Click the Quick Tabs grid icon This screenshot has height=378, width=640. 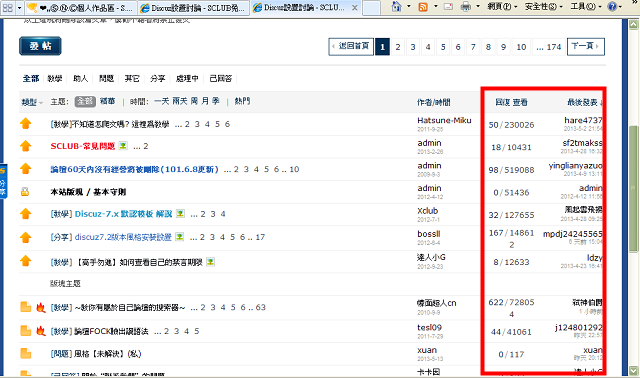coord(8,7)
